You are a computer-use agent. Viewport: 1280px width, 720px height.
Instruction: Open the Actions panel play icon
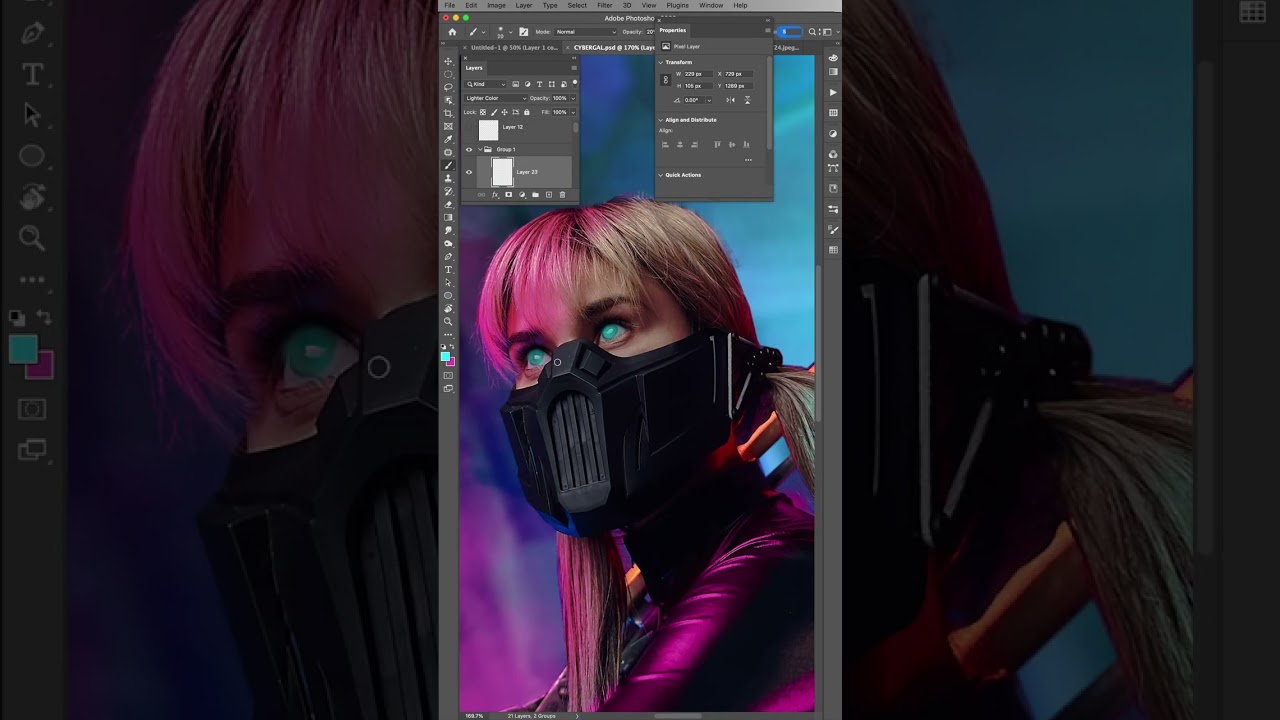833,92
